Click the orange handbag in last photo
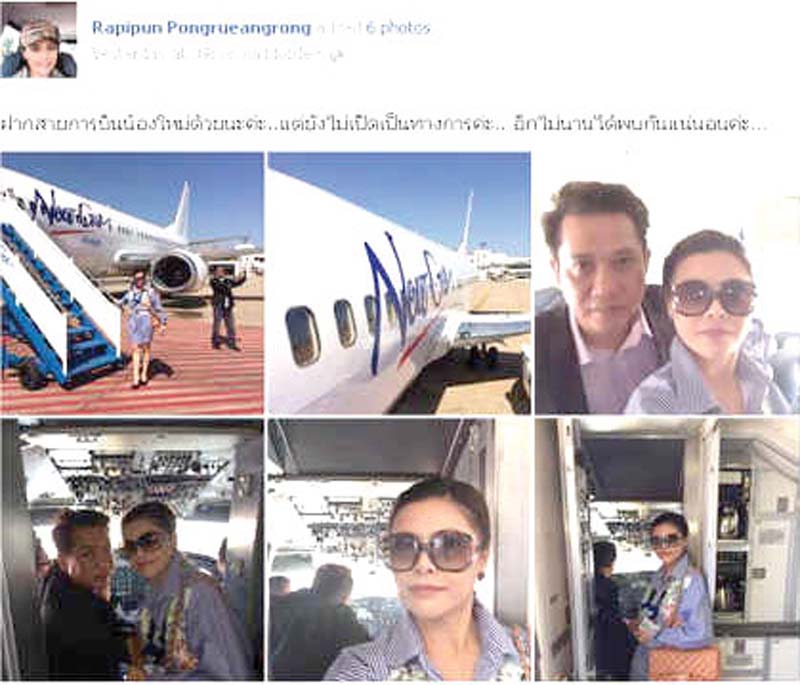The width and height of the screenshot is (800, 685). click(x=684, y=662)
